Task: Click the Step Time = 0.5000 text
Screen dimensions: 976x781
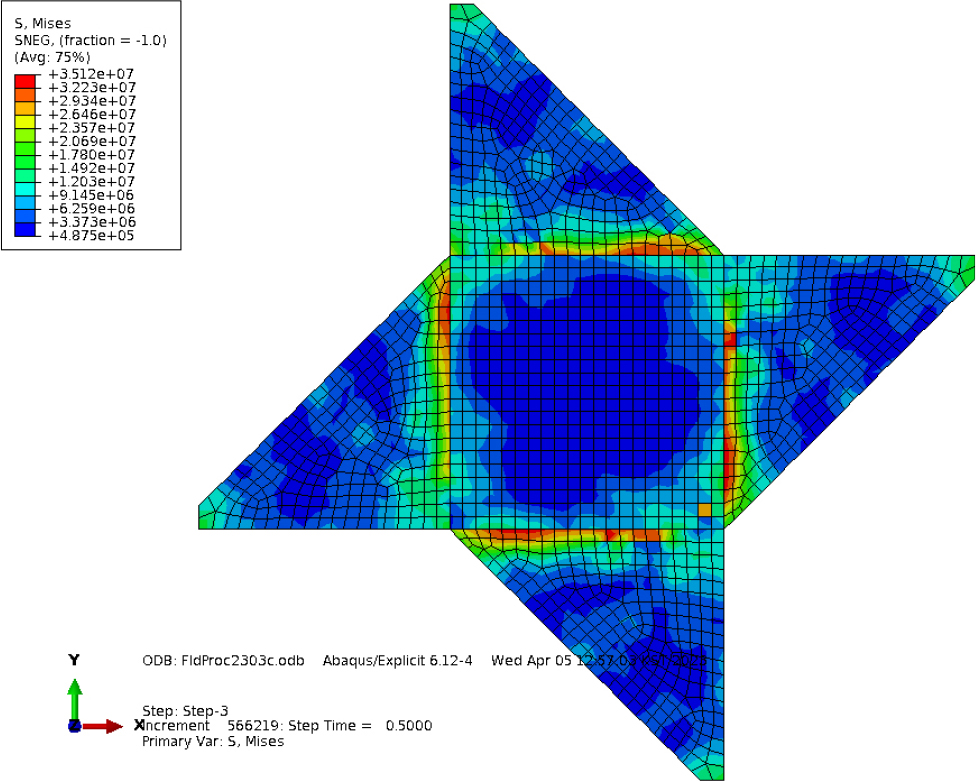Action: (x=375, y=726)
